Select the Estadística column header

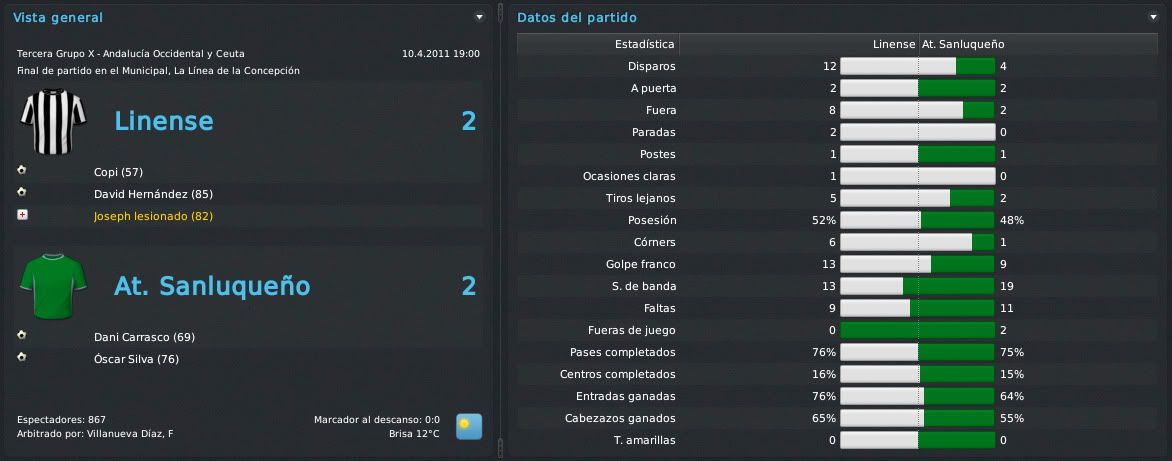click(x=644, y=44)
